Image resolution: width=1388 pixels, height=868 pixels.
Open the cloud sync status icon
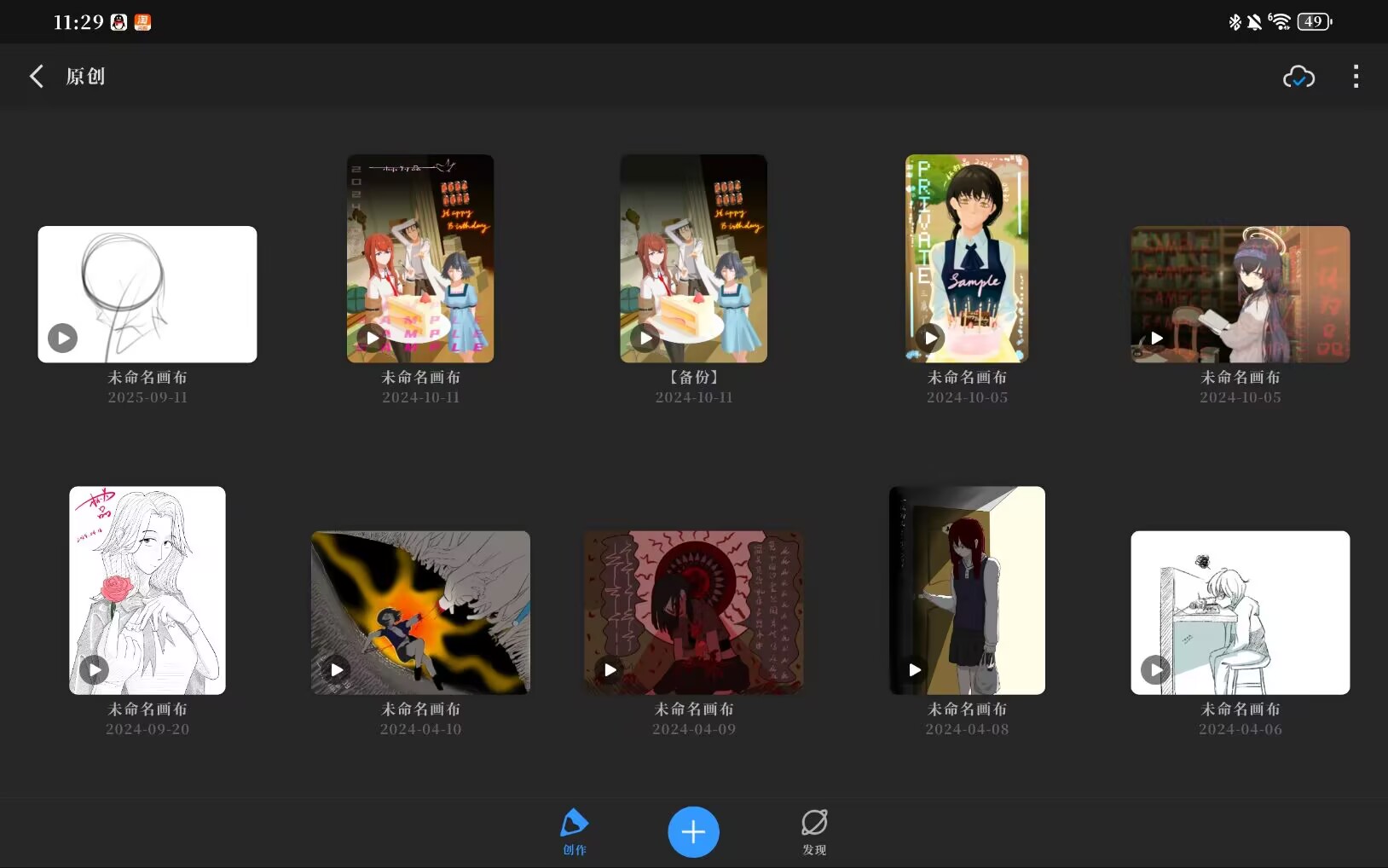click(x=1298, y=77)
